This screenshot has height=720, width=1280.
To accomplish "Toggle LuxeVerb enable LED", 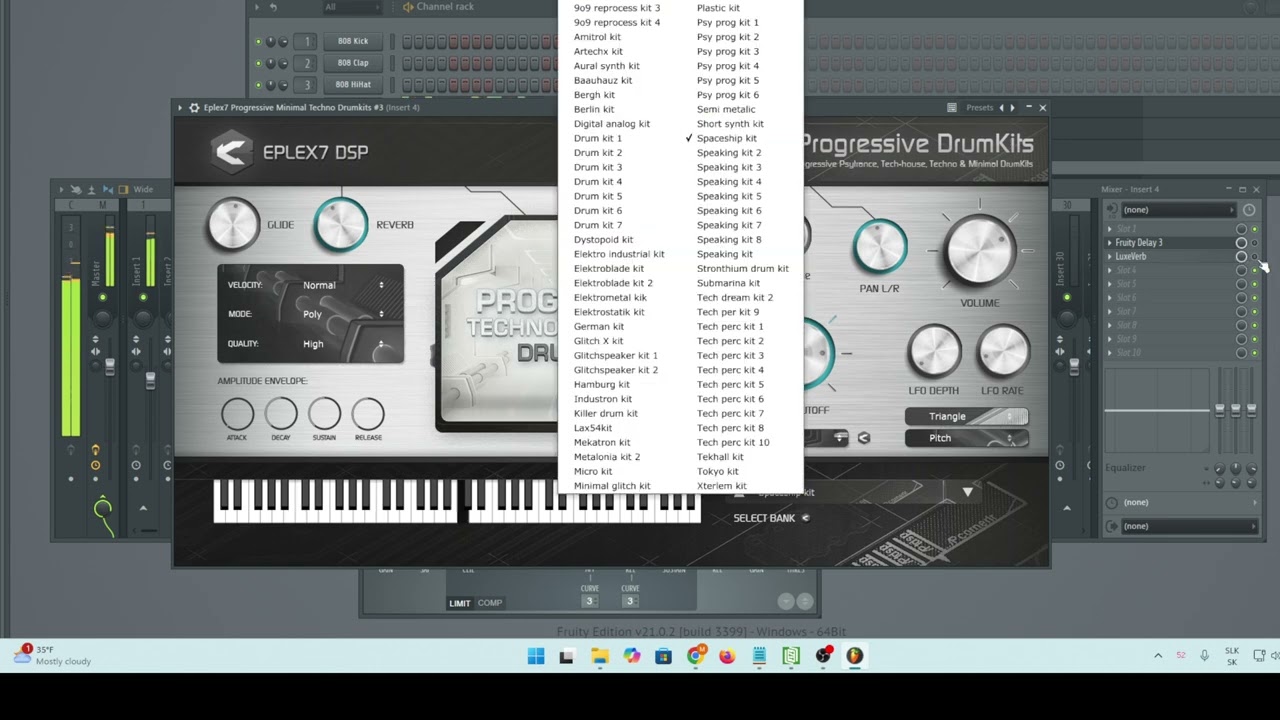I will (1255, 257).
